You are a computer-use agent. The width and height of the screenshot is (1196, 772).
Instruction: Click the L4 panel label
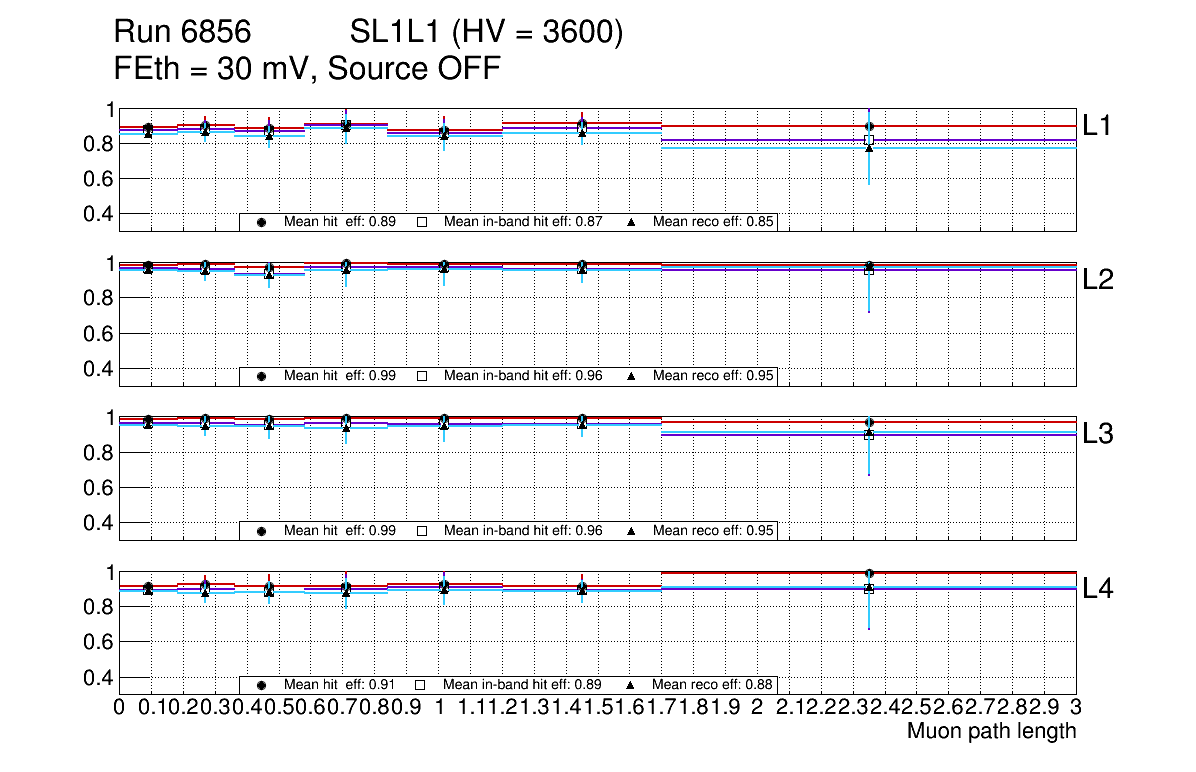pos(1100,590)
